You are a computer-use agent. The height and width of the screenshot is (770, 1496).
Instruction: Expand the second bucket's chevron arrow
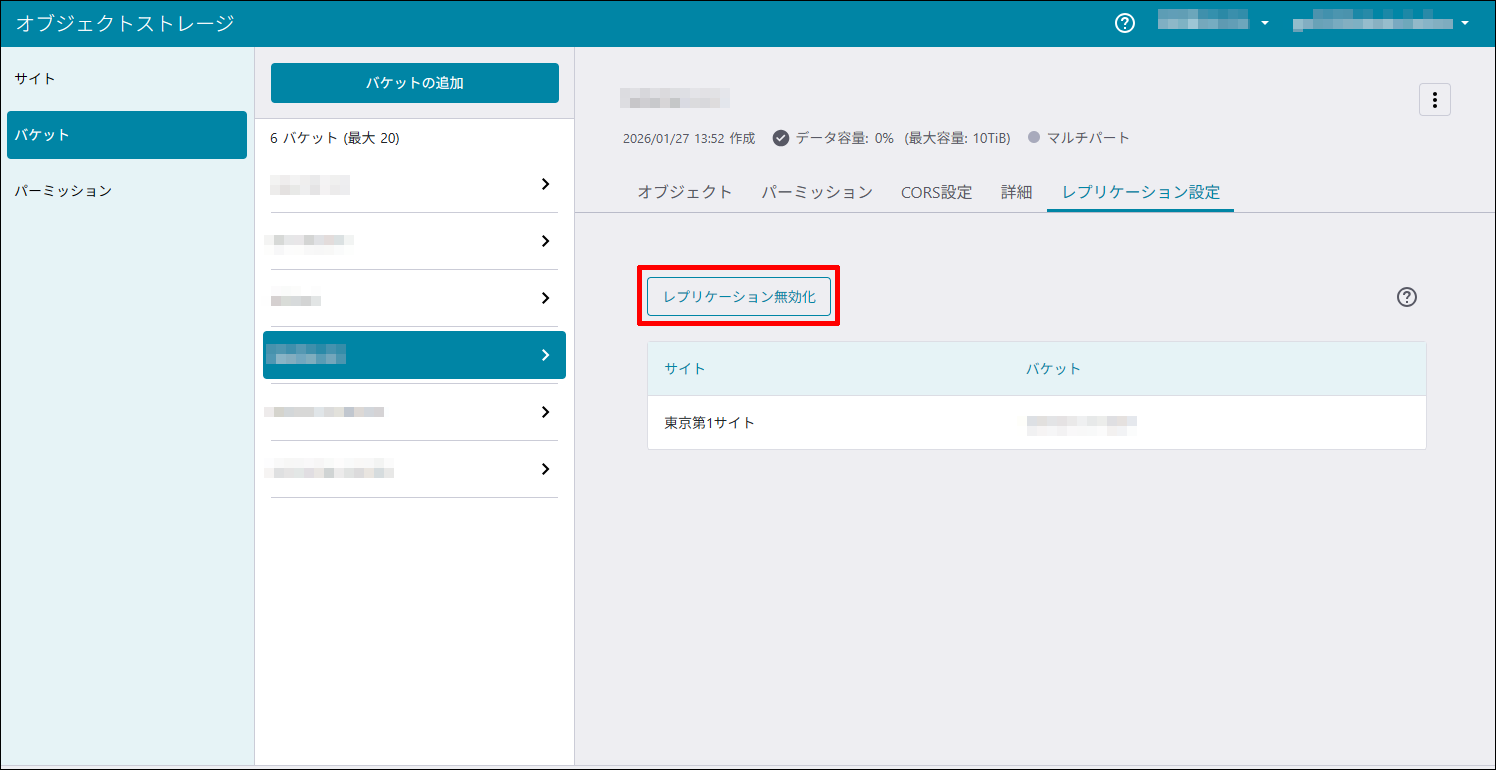pos(545,241)
